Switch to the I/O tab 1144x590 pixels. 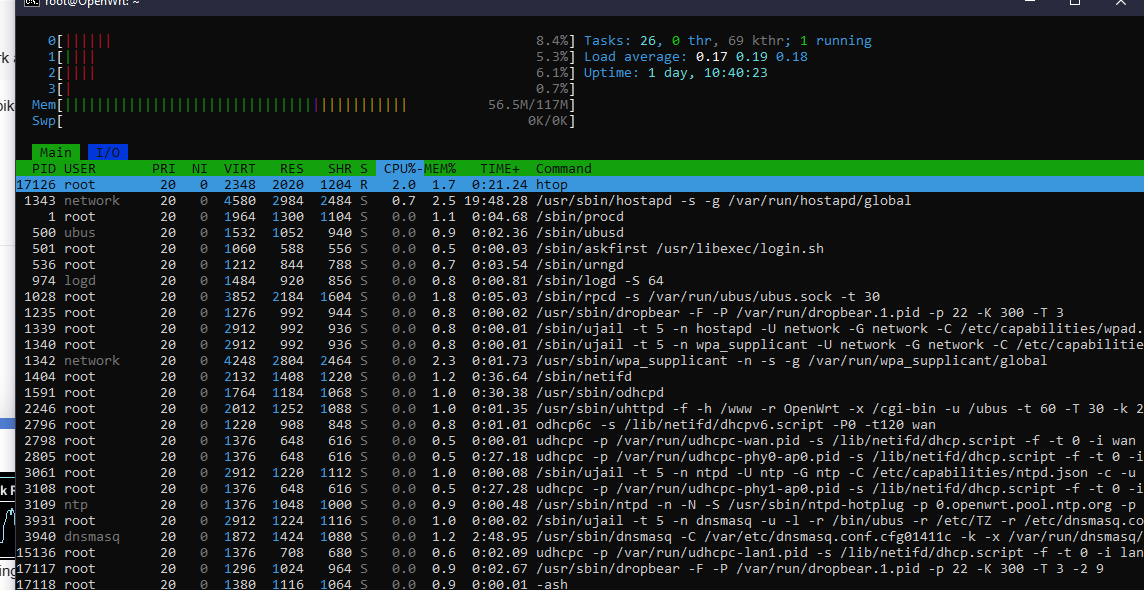(x=107, y=152)
